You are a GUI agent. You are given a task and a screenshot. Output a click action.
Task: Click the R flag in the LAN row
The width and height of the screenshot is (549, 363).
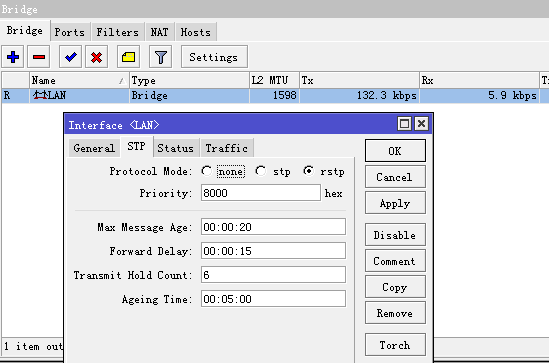(x=7, y=96)
